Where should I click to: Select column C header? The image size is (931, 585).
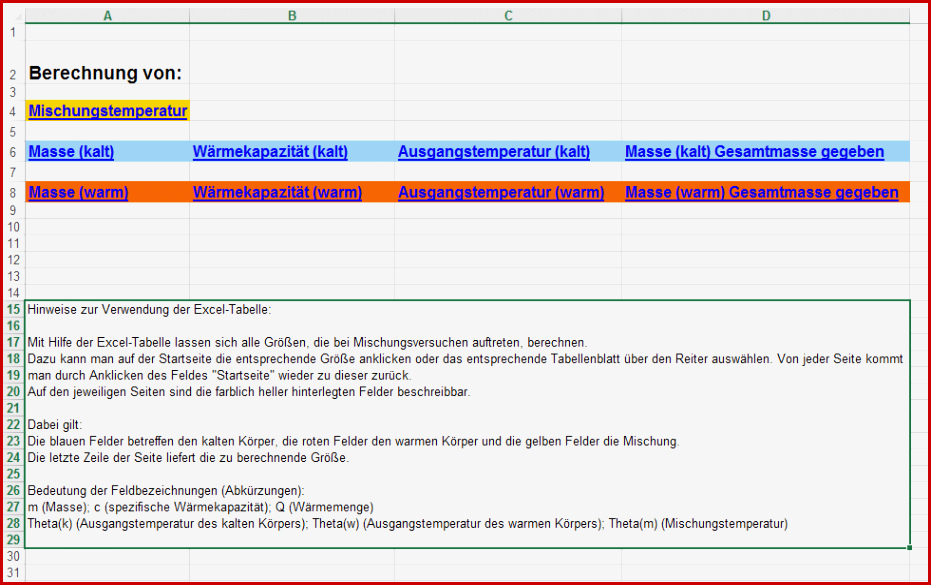tap(508, 16)
